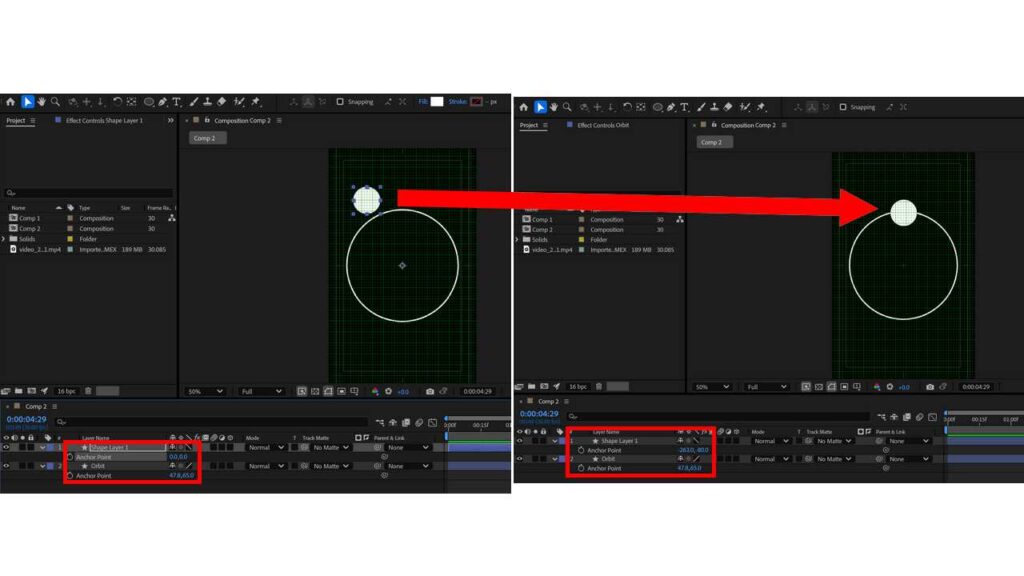Select the Zoom tool in the left window
Viewport: 1024px width, 576px height.
56,102
